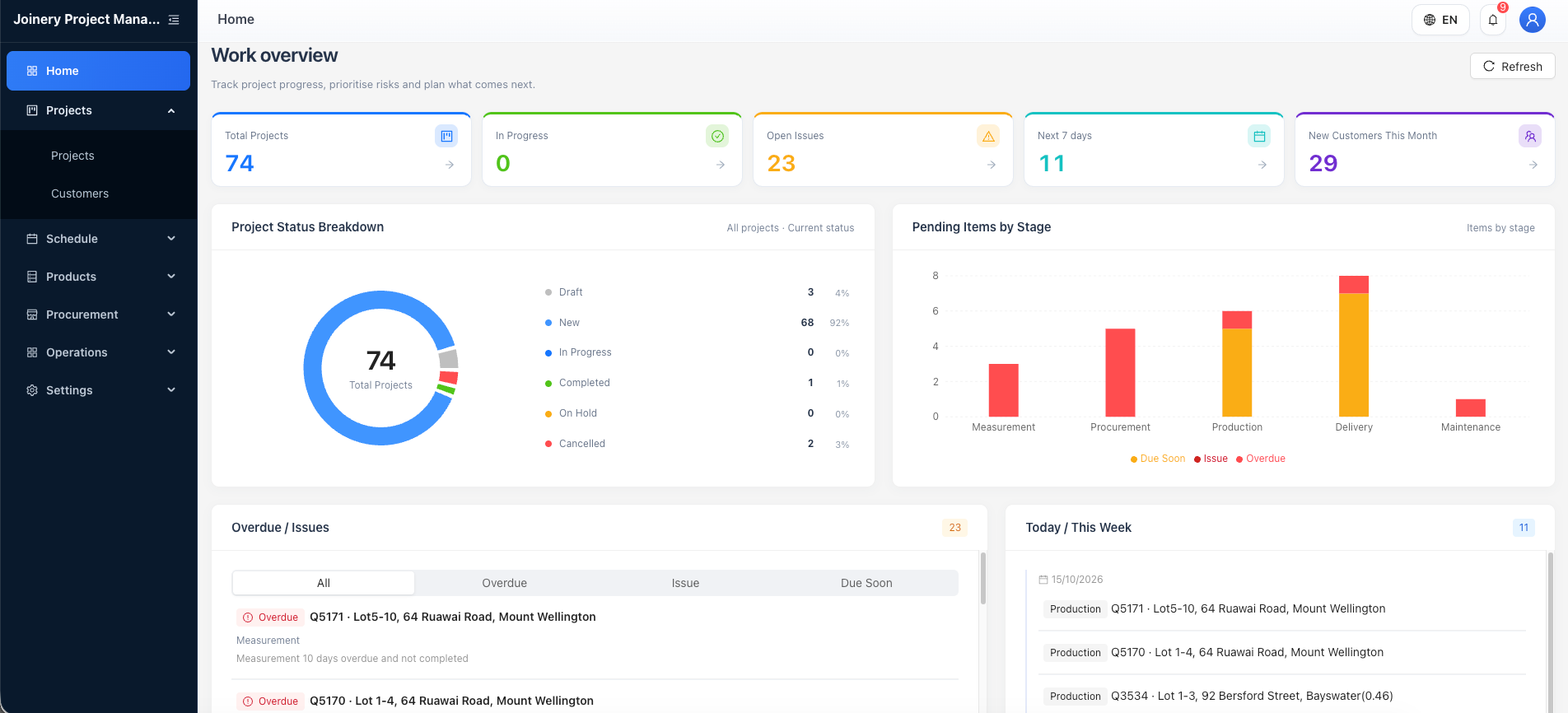The width and height of the screenshot is (1568, 713).
Task: Click the Total Projects card icon
Action: (x=446, y=136)
